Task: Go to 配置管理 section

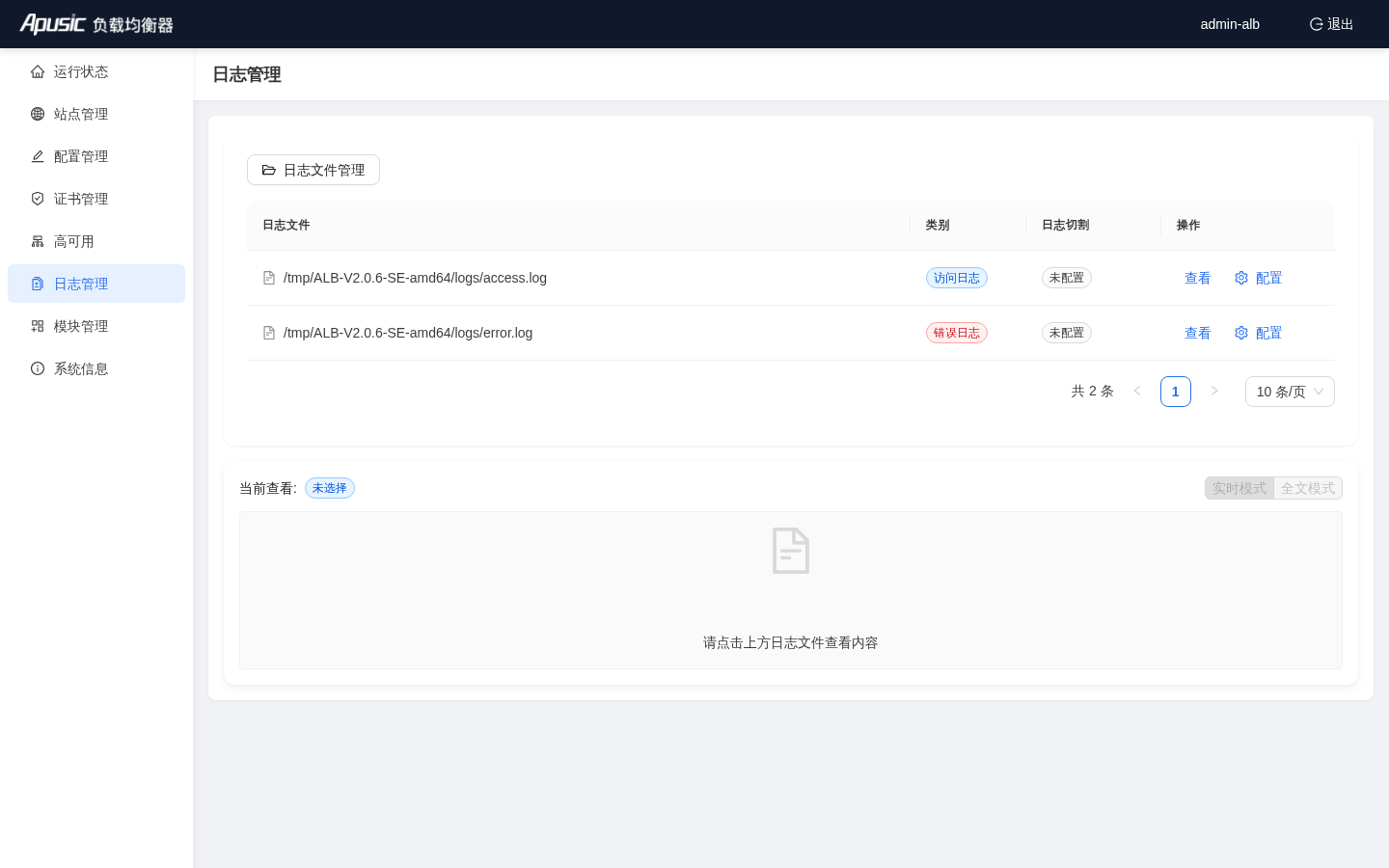Action: point(96,156)
